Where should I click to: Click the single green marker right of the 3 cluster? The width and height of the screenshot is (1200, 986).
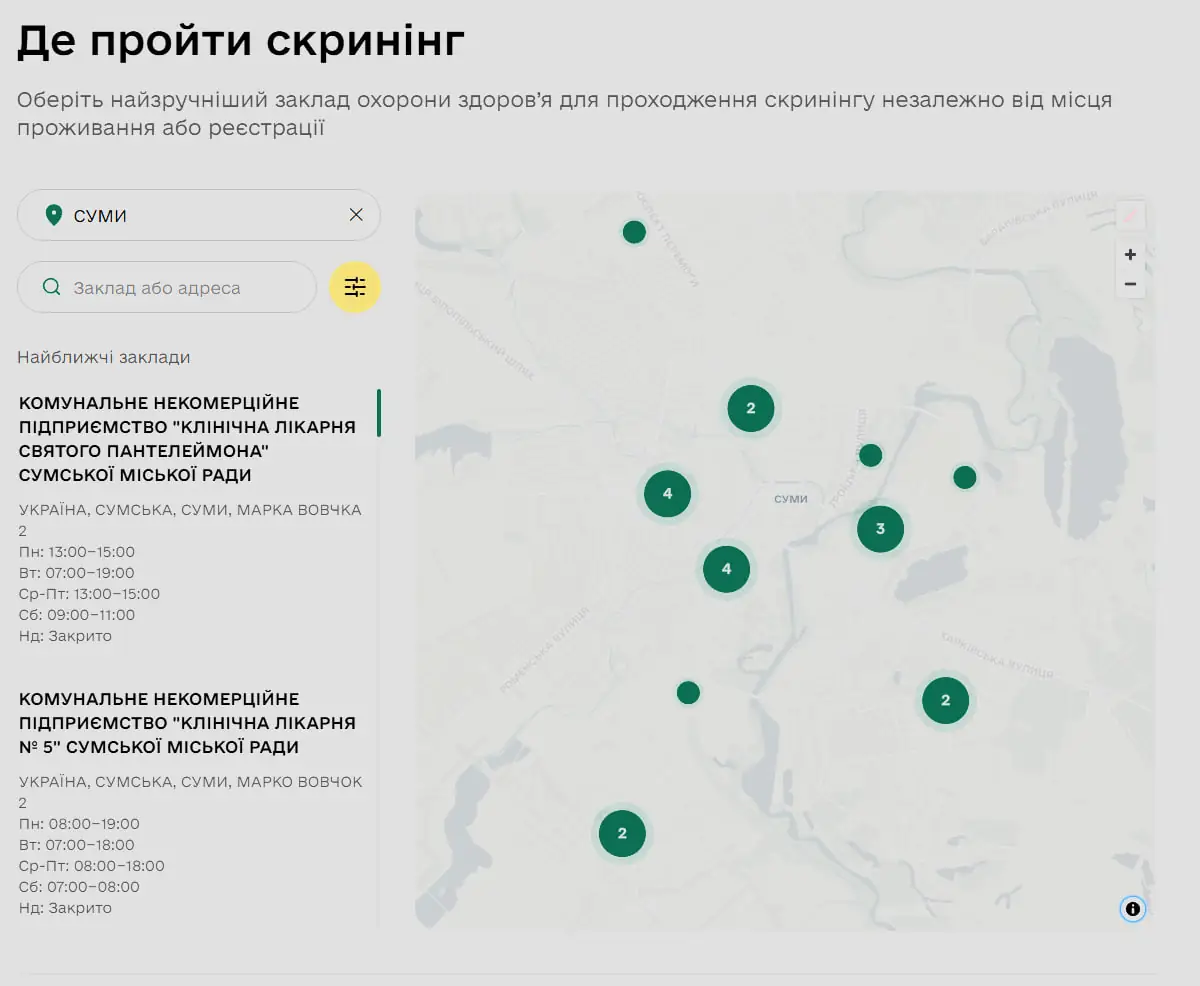coord(964,477)
